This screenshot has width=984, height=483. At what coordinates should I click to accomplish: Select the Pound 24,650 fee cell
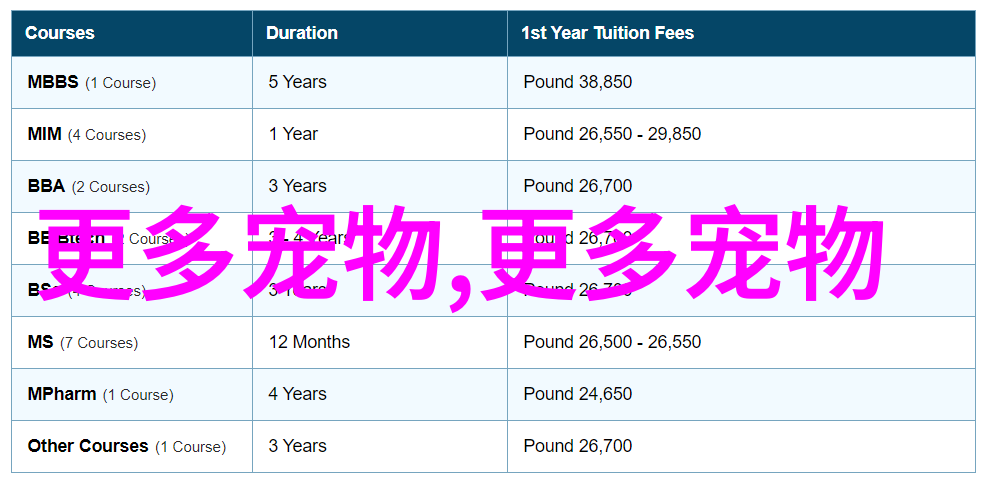[x=577, y=394]
